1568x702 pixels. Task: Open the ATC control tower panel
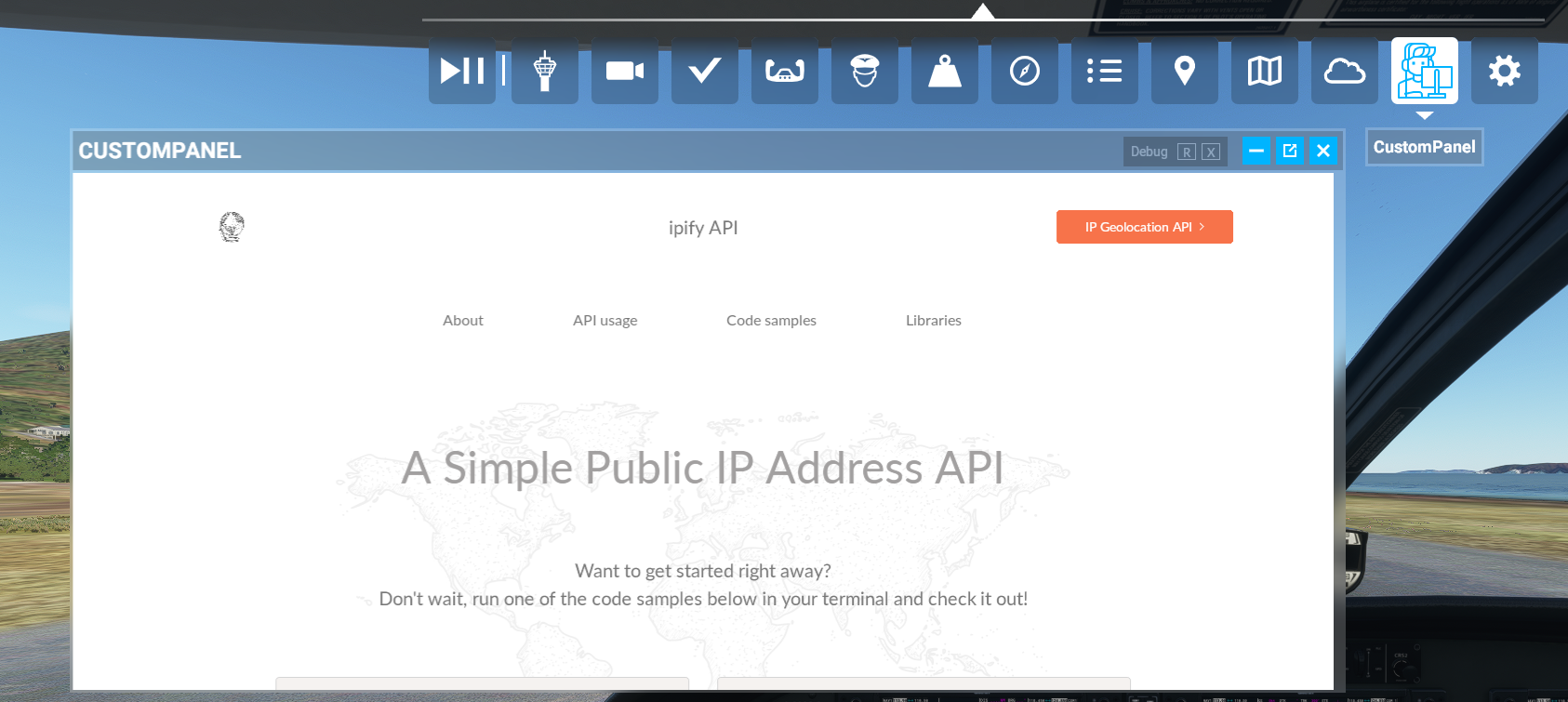545,71
